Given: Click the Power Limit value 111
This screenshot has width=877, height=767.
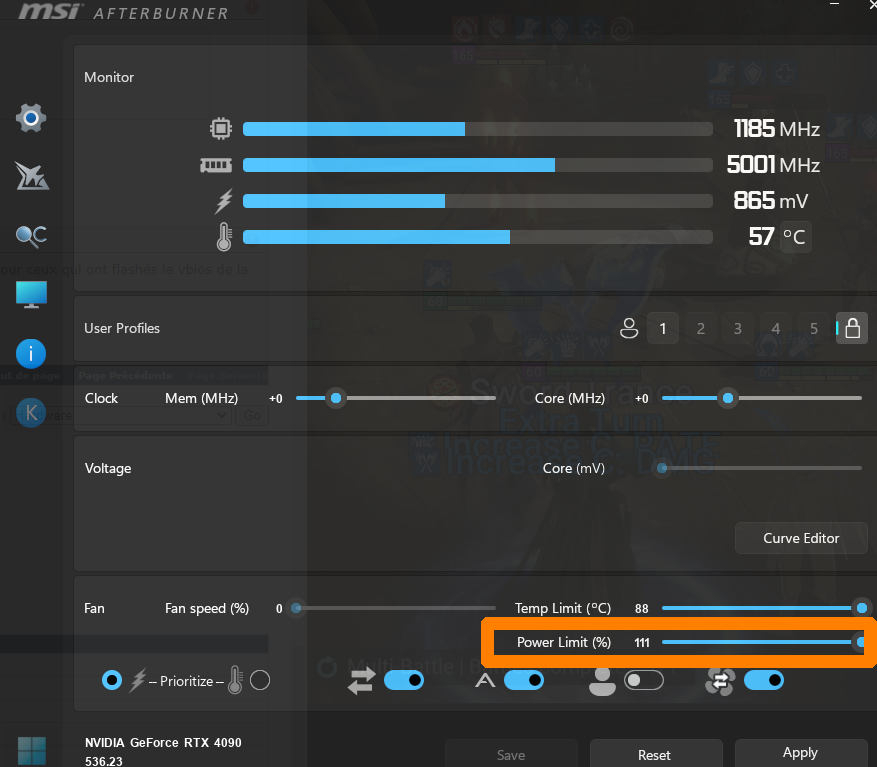Looking at the screenshot, I should pos(642,643).
